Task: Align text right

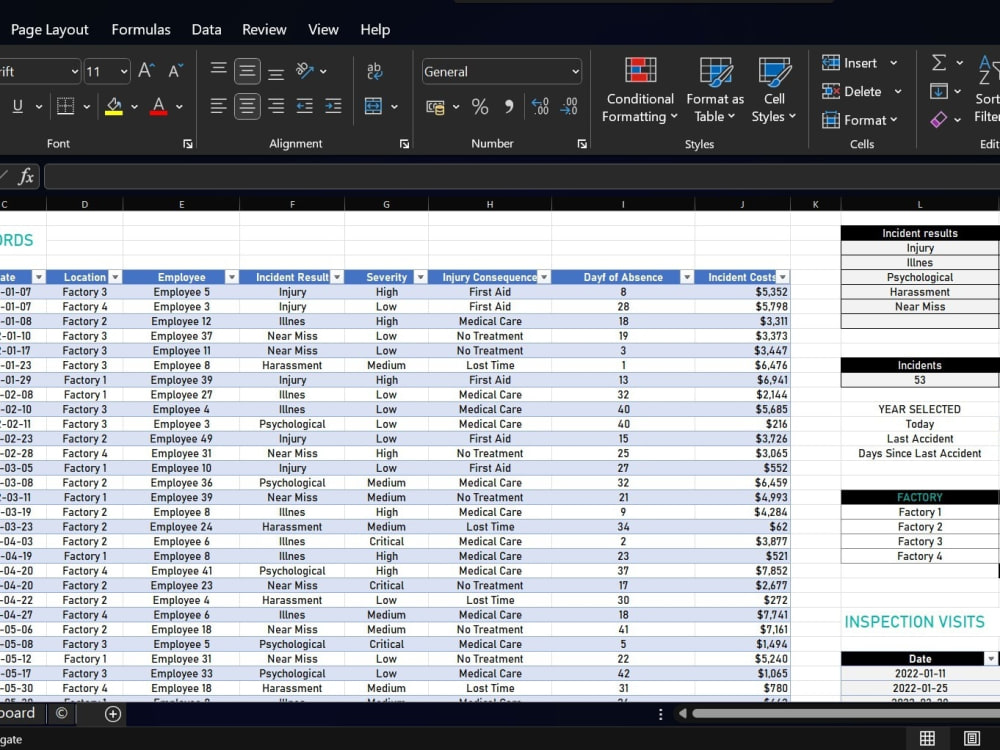Action: pyautogui.click(x=276, y=106)
